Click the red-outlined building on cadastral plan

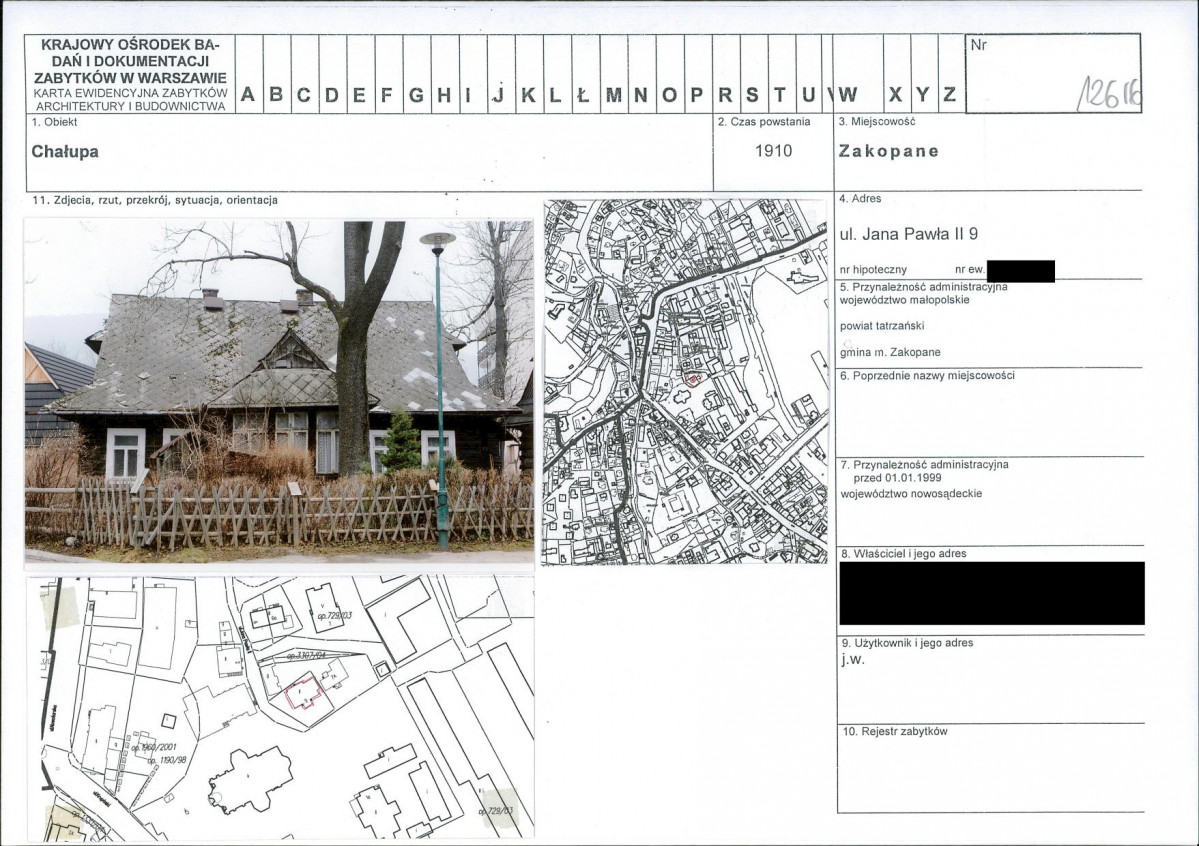(x=302, y=691)
